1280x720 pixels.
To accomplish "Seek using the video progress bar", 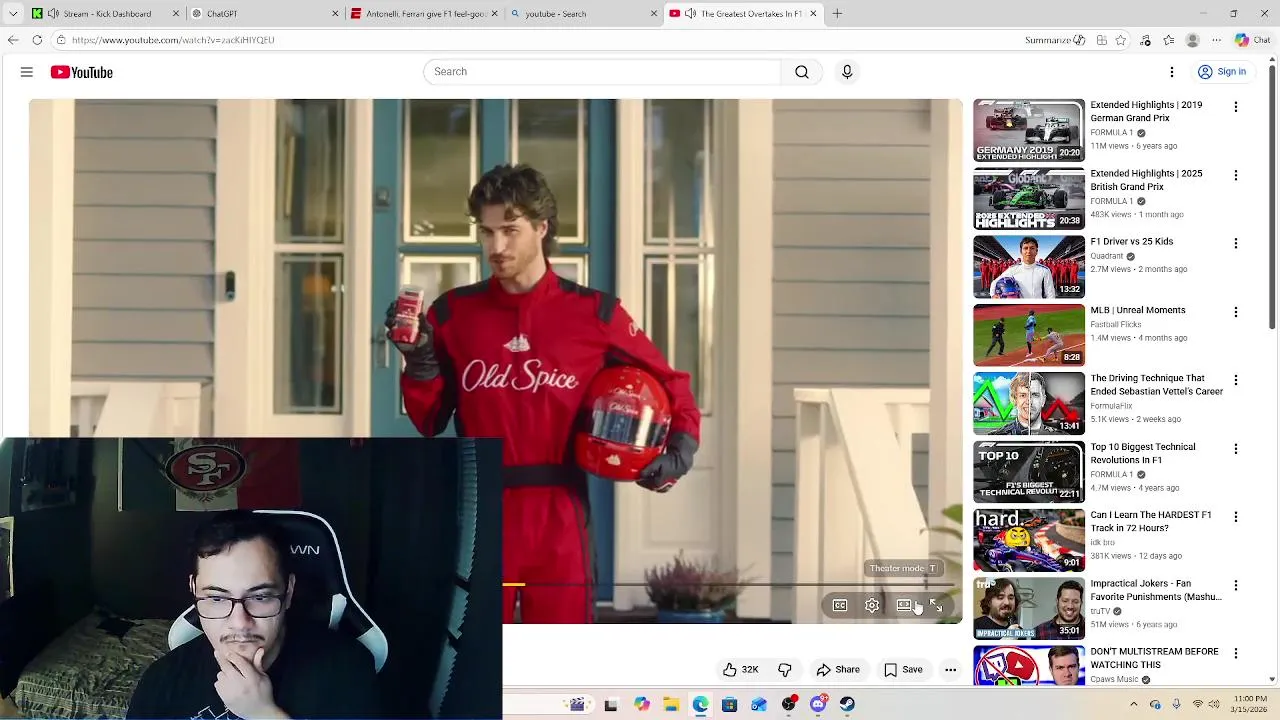I will [x=728, y=584].
